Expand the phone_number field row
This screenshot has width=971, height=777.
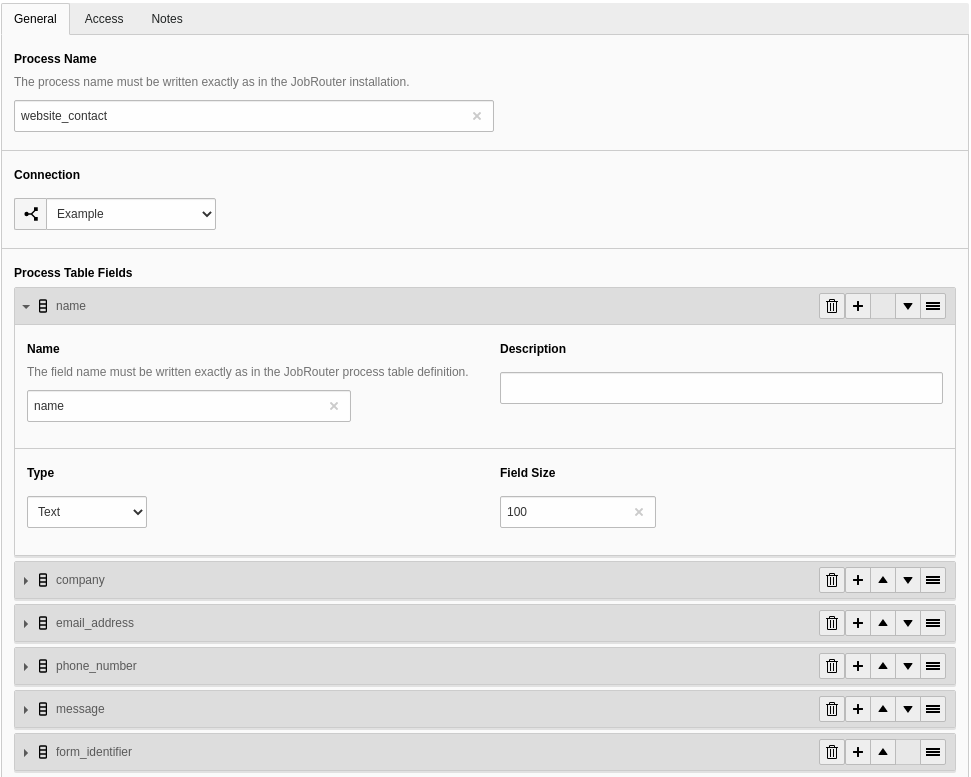(x=26, y=666)
